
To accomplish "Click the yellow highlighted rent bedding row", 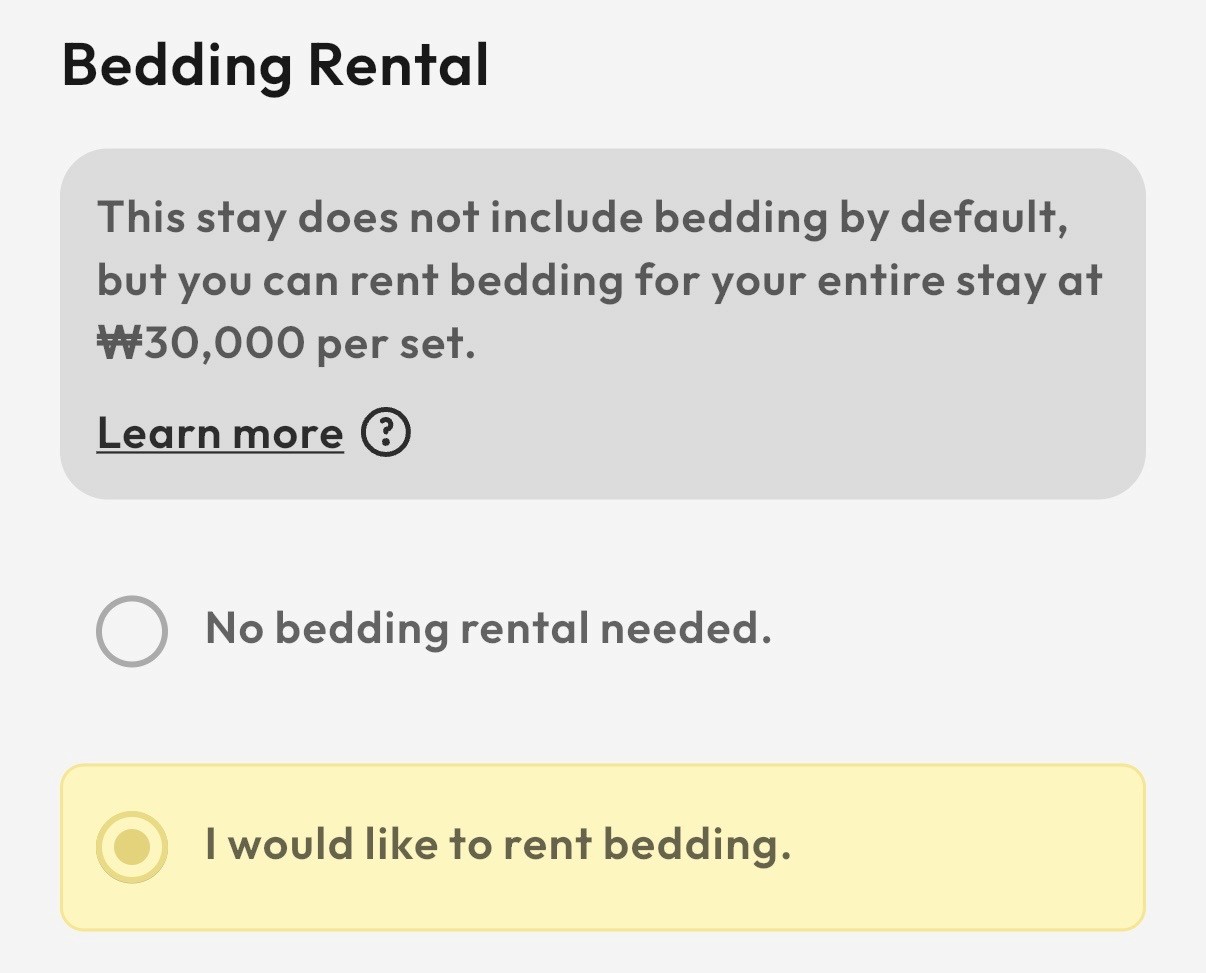I will pos(900,847).
